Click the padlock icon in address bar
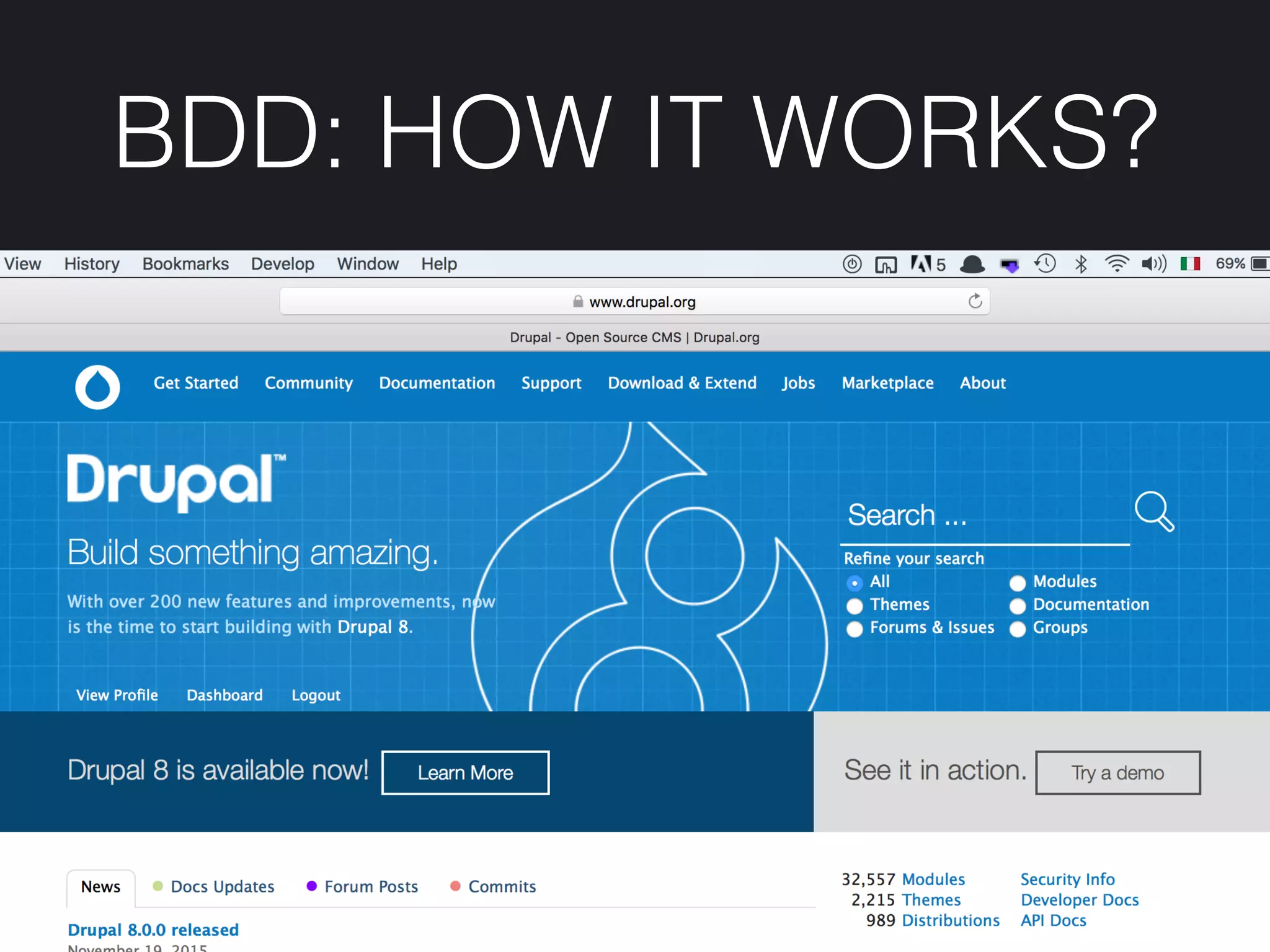 coord(578,302)
